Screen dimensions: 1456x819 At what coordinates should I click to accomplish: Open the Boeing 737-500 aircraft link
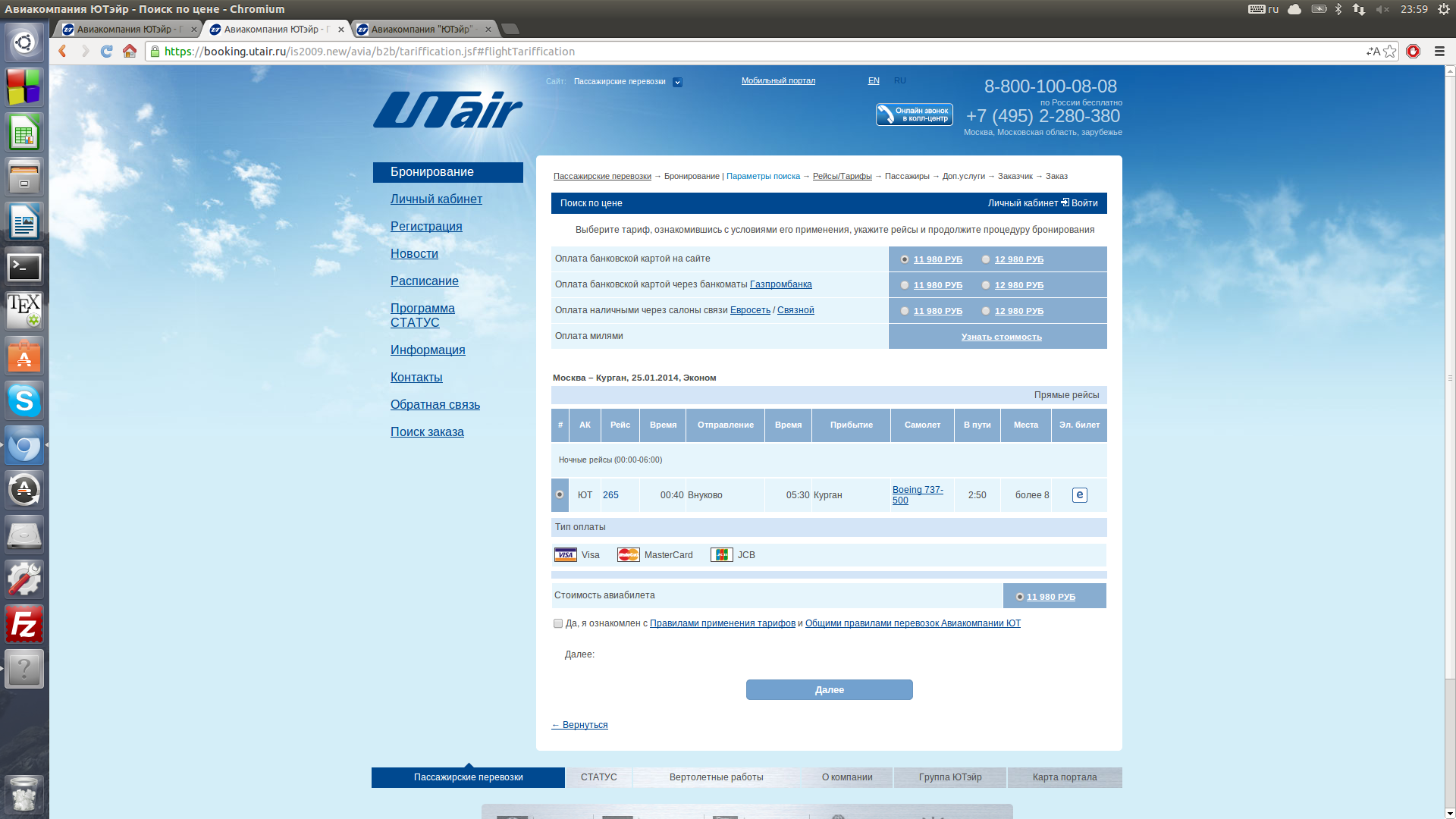click(918, 495)
